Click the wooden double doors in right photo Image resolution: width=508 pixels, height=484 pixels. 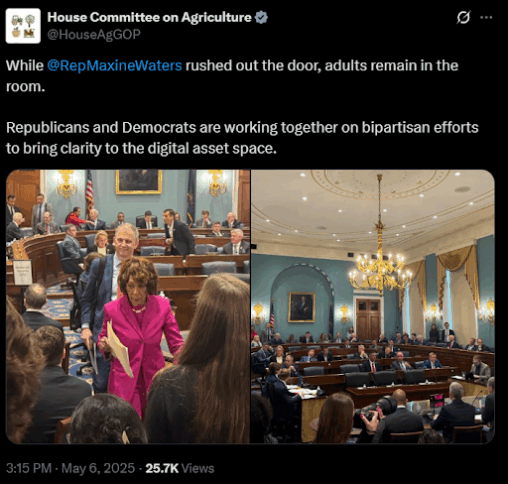pyautogui.click(x=368, y=319)
